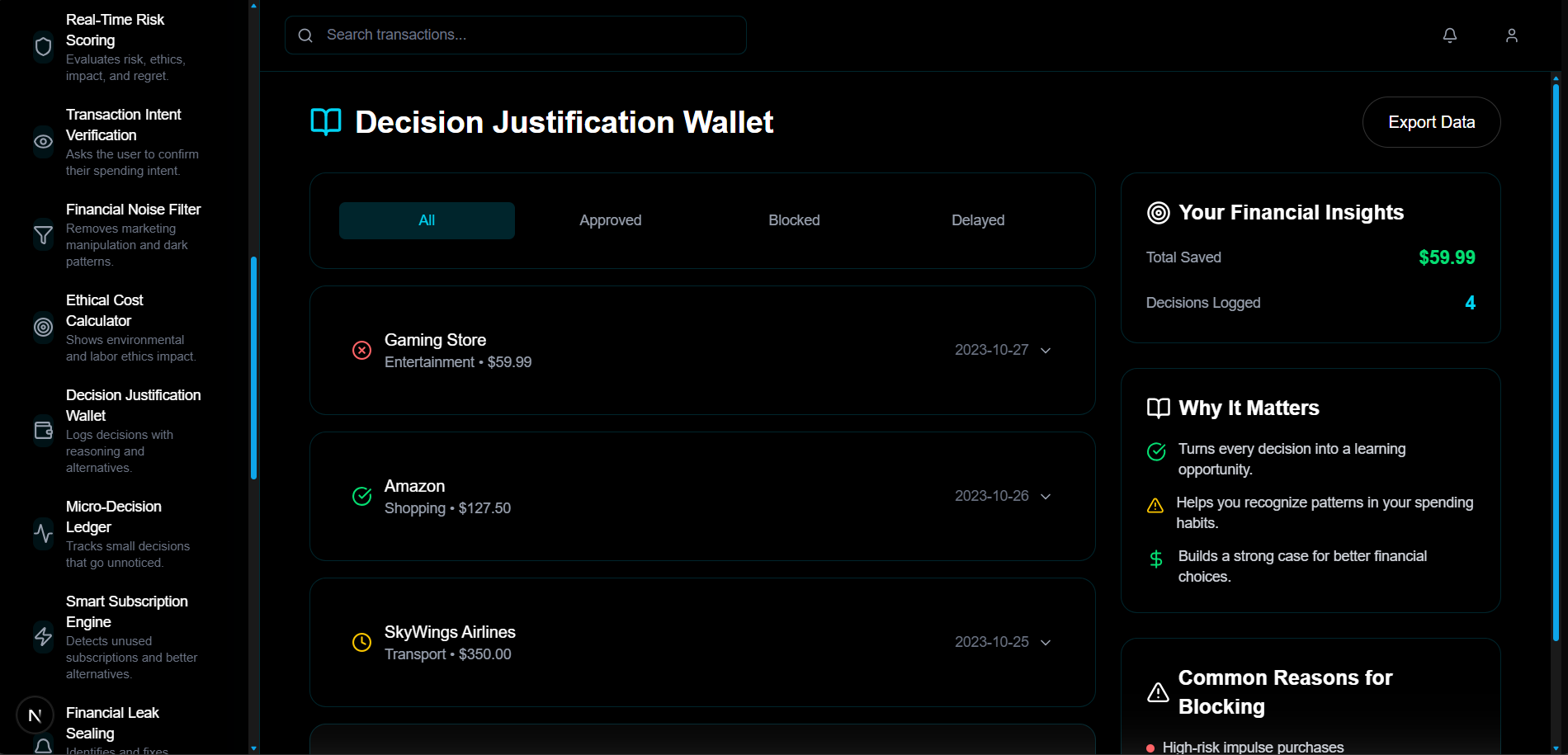
Task: Select the All transactions tab
Action: coord(427,220)
